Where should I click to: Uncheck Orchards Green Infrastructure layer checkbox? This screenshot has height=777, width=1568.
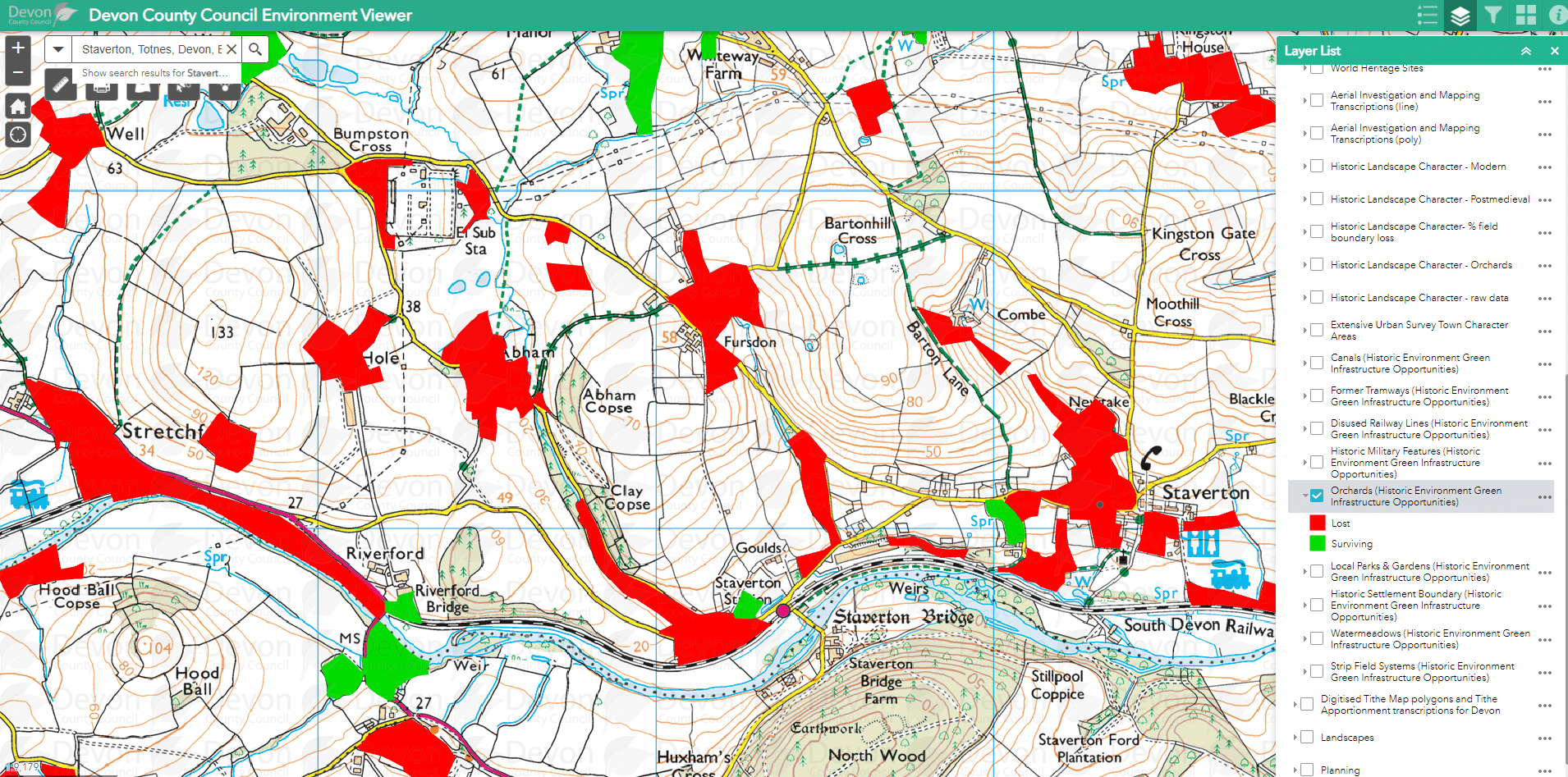point(1317,496)
